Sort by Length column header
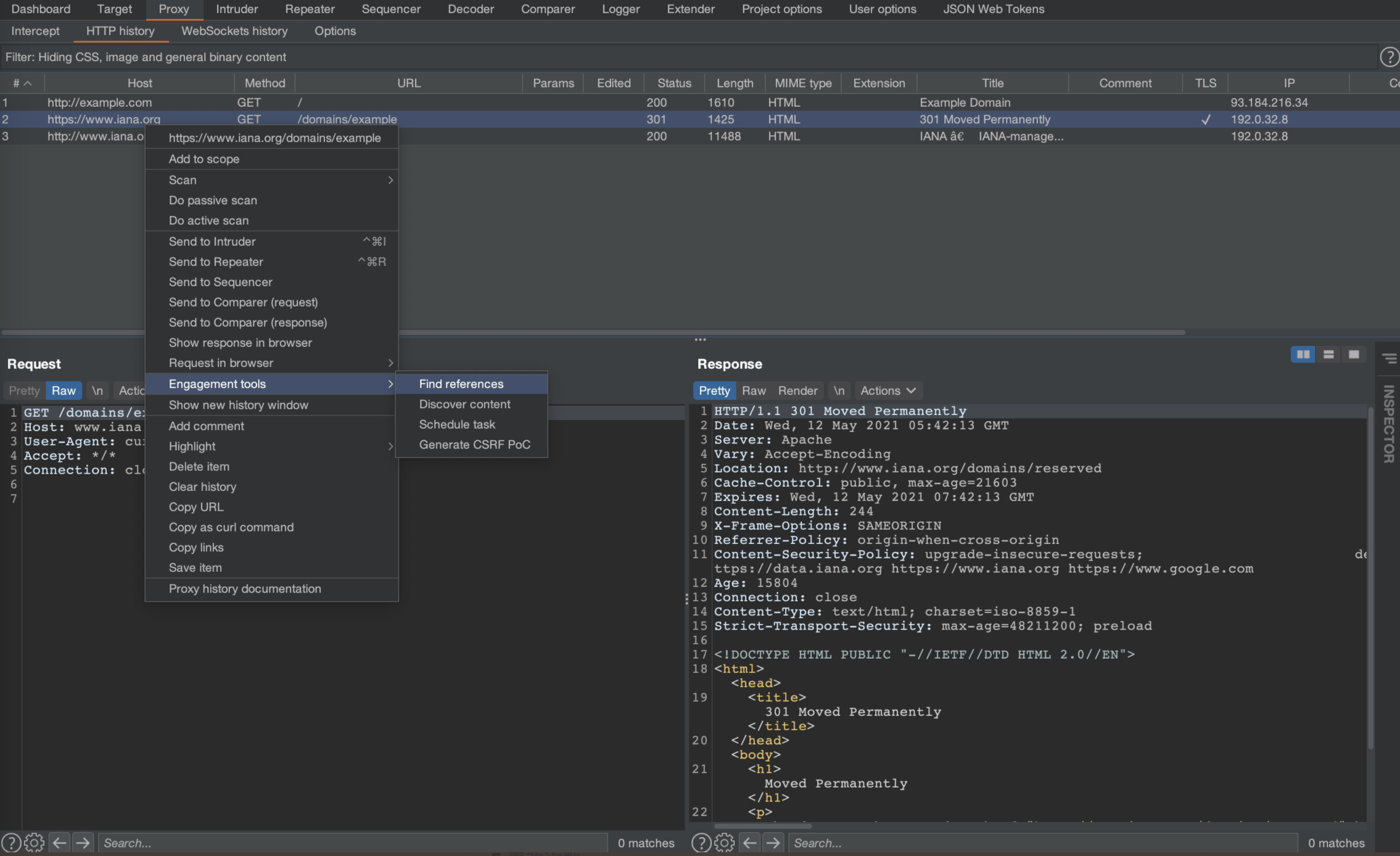Viewport: 1400px width, 856px height. pos(735,83)
